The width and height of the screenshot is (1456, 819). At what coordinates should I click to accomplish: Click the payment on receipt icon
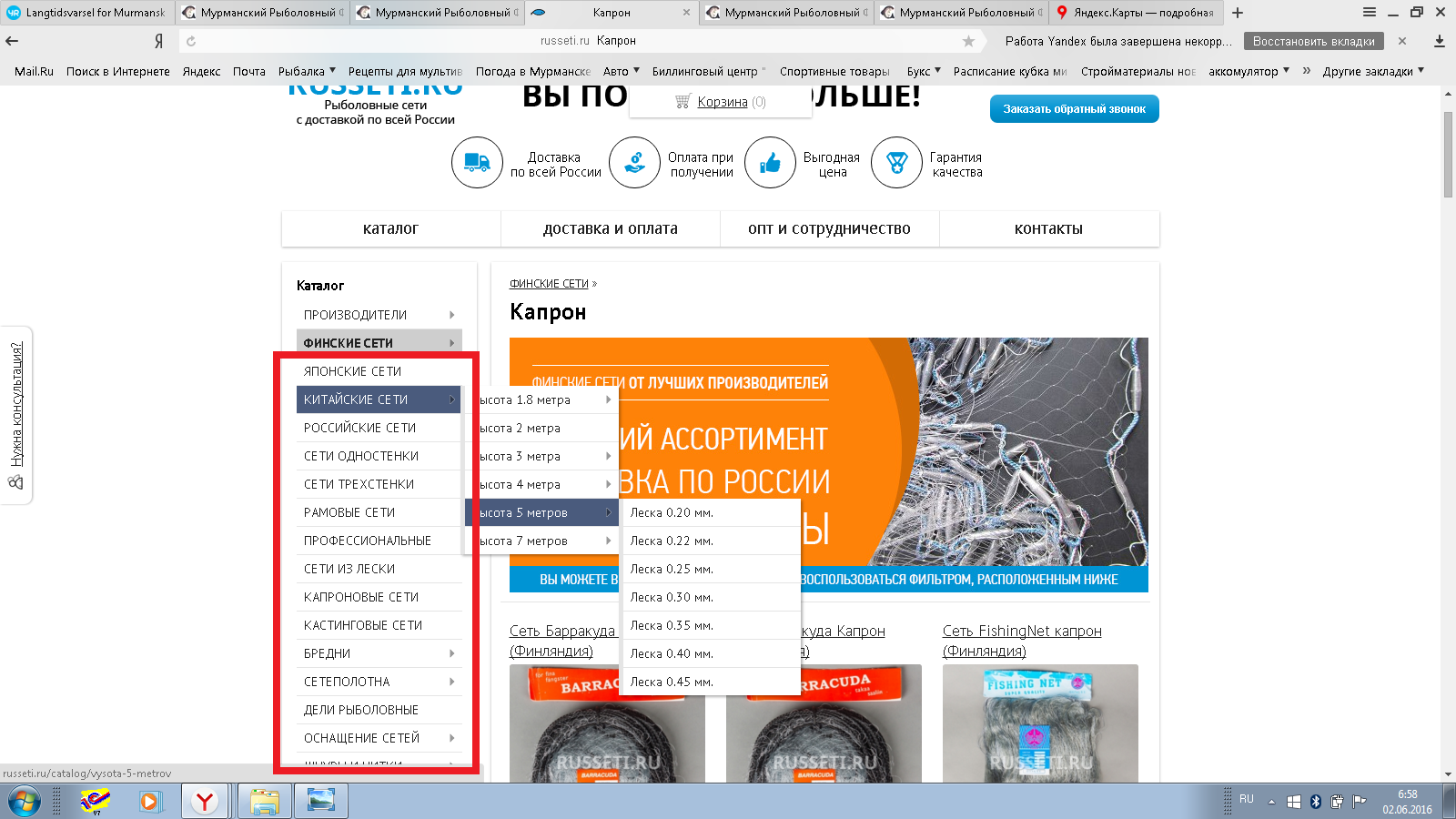(x=634, y=163)
